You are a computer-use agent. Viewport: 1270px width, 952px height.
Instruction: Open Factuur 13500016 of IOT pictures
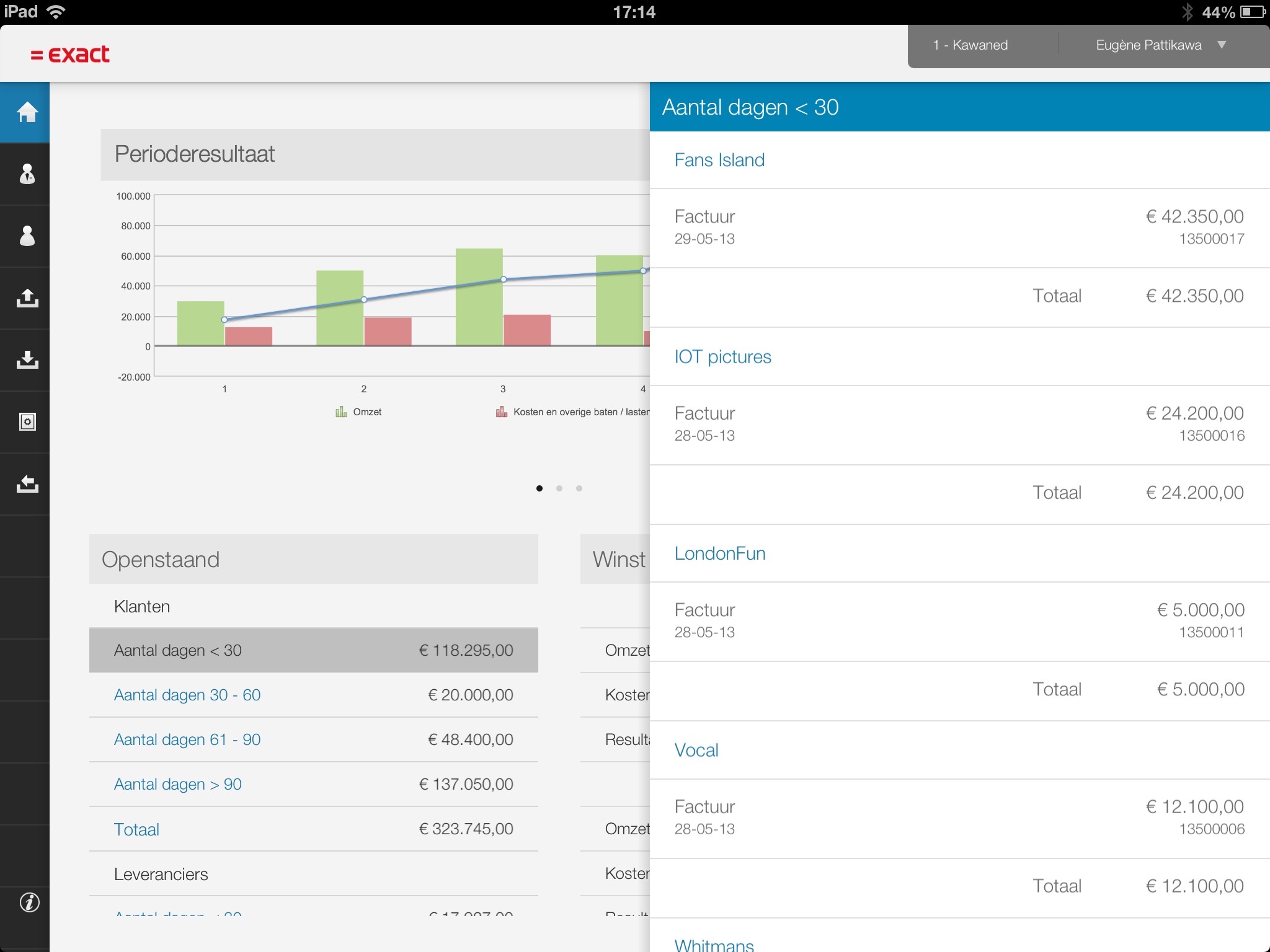(960, 425)
